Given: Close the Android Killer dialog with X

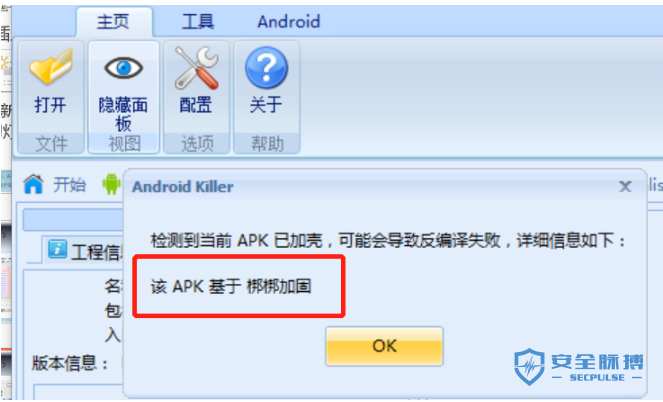Looking at the screenshot, I should (625, 186).
